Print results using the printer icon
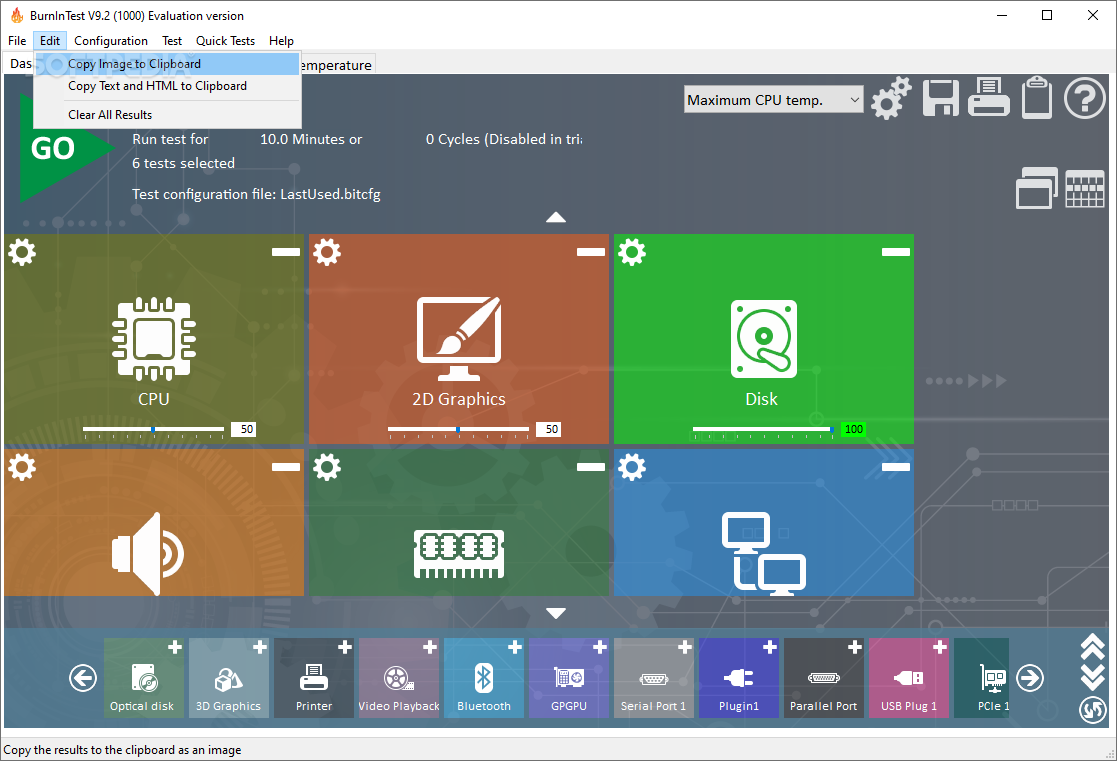 (x=989, y=98)
